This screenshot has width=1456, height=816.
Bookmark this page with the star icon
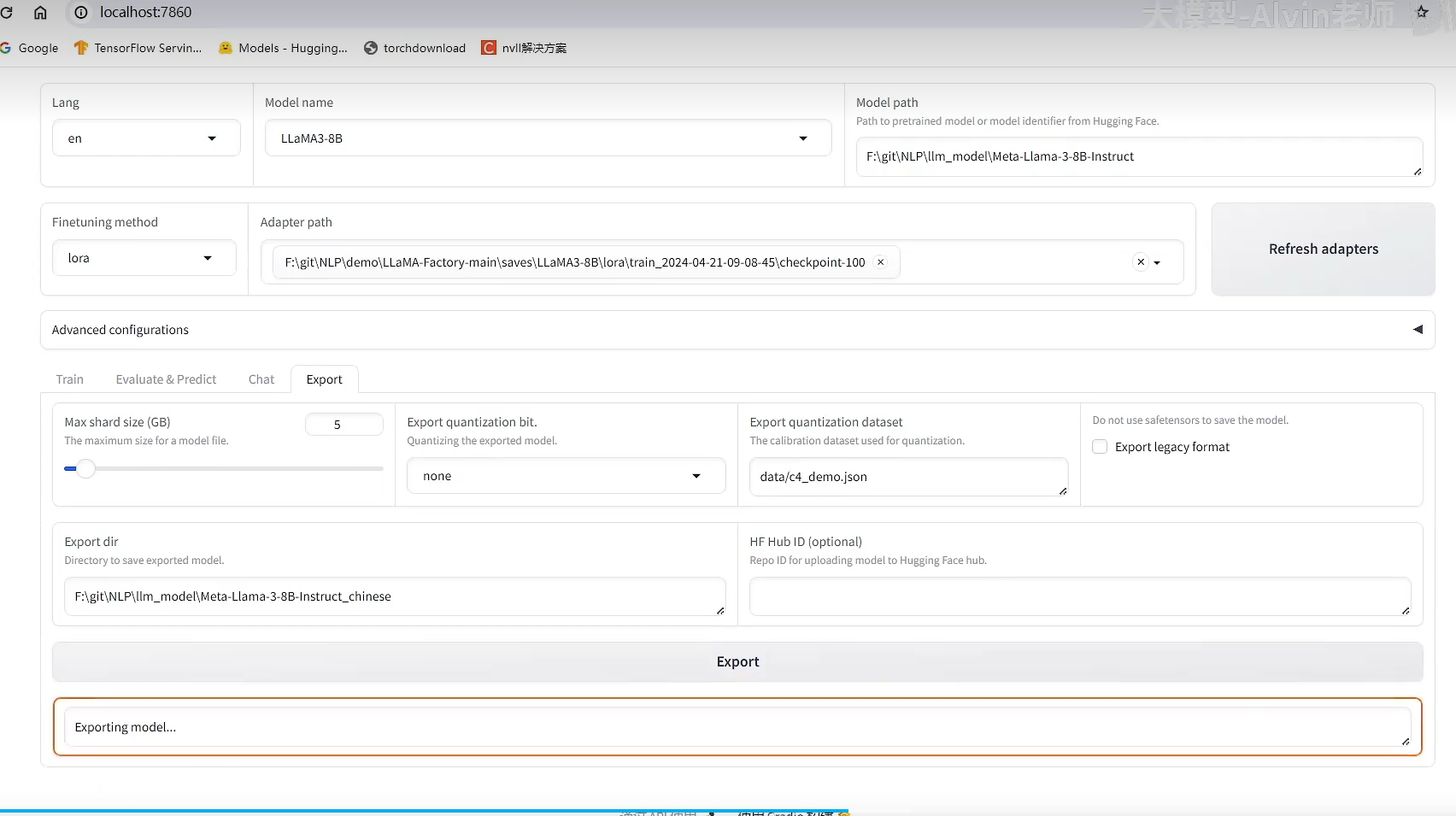coord(1422,11)
